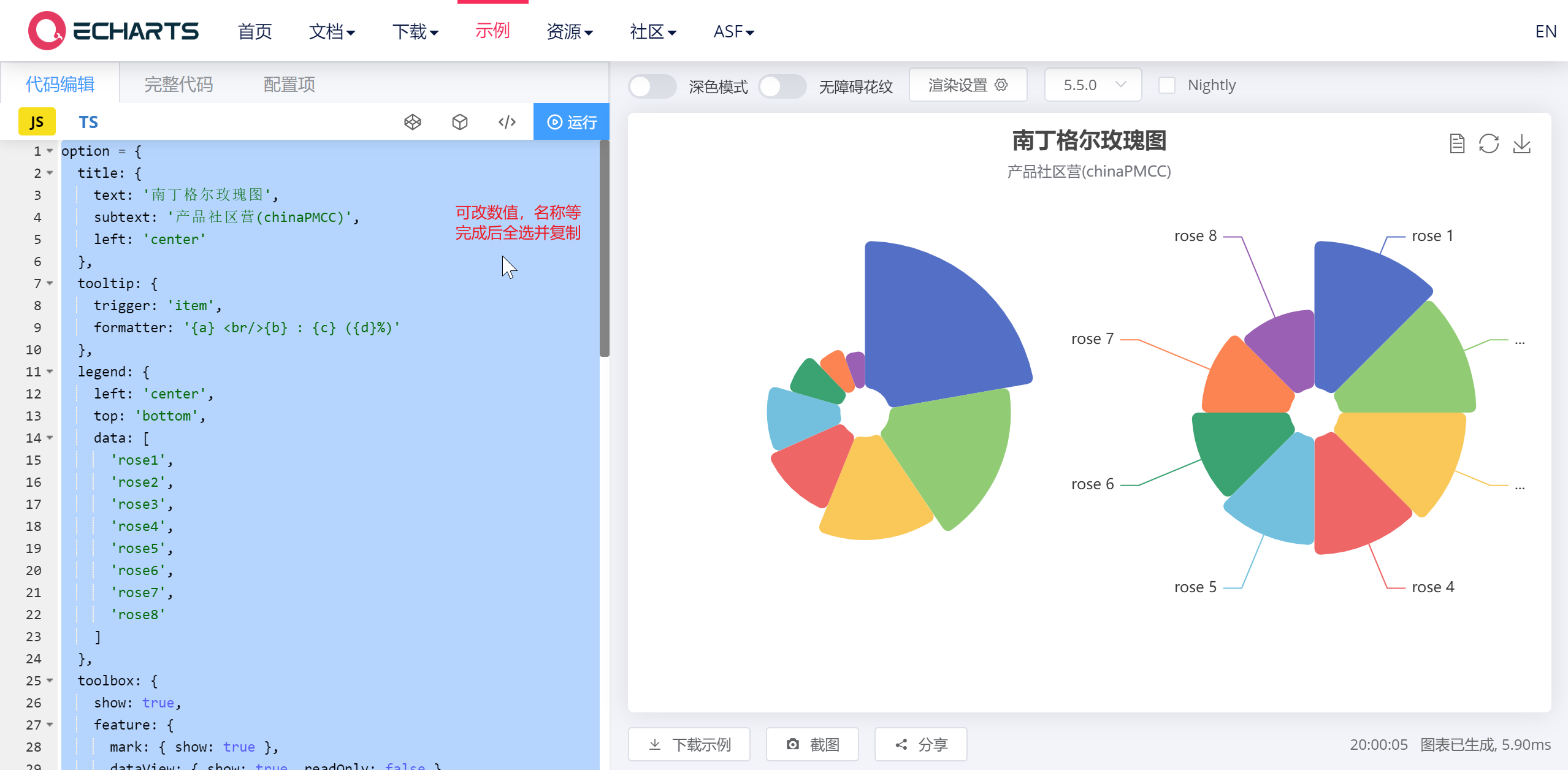Check the Nightly checkbox
The image size is (1568, 770).
point(1167,85)
